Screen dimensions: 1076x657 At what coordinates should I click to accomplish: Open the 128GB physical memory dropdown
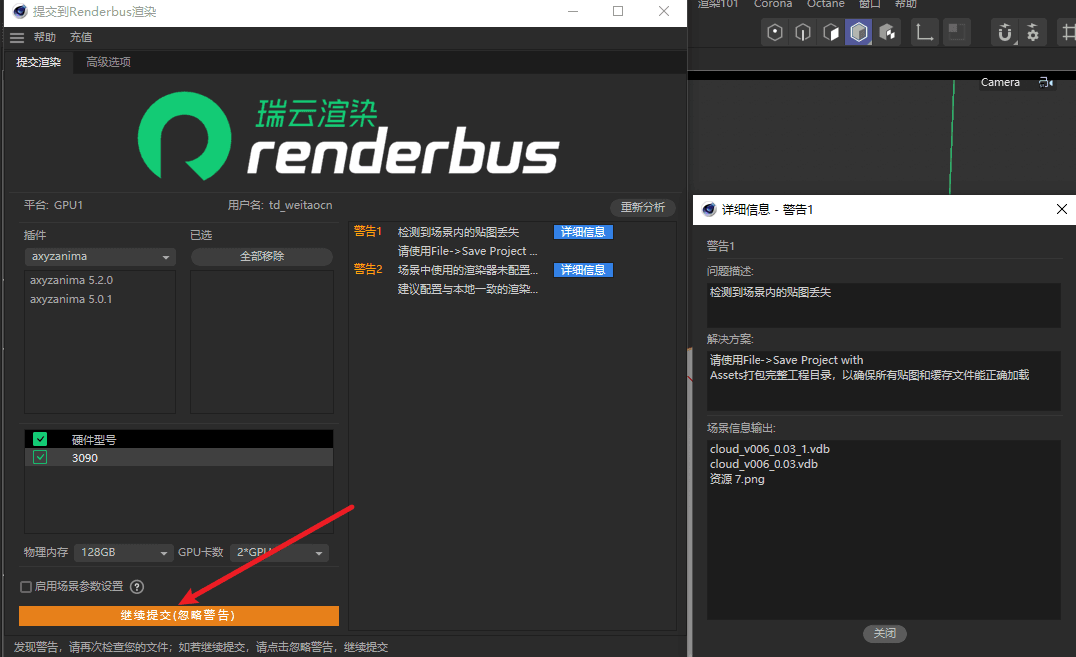click(x=123, y=552)
